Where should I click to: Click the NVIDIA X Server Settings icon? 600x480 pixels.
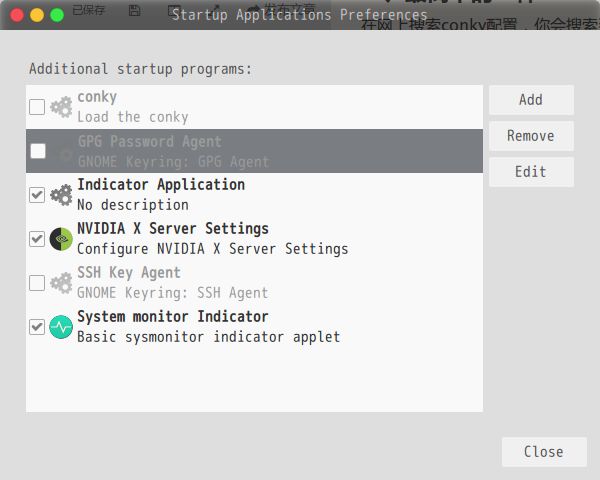(x=61, y=239)
